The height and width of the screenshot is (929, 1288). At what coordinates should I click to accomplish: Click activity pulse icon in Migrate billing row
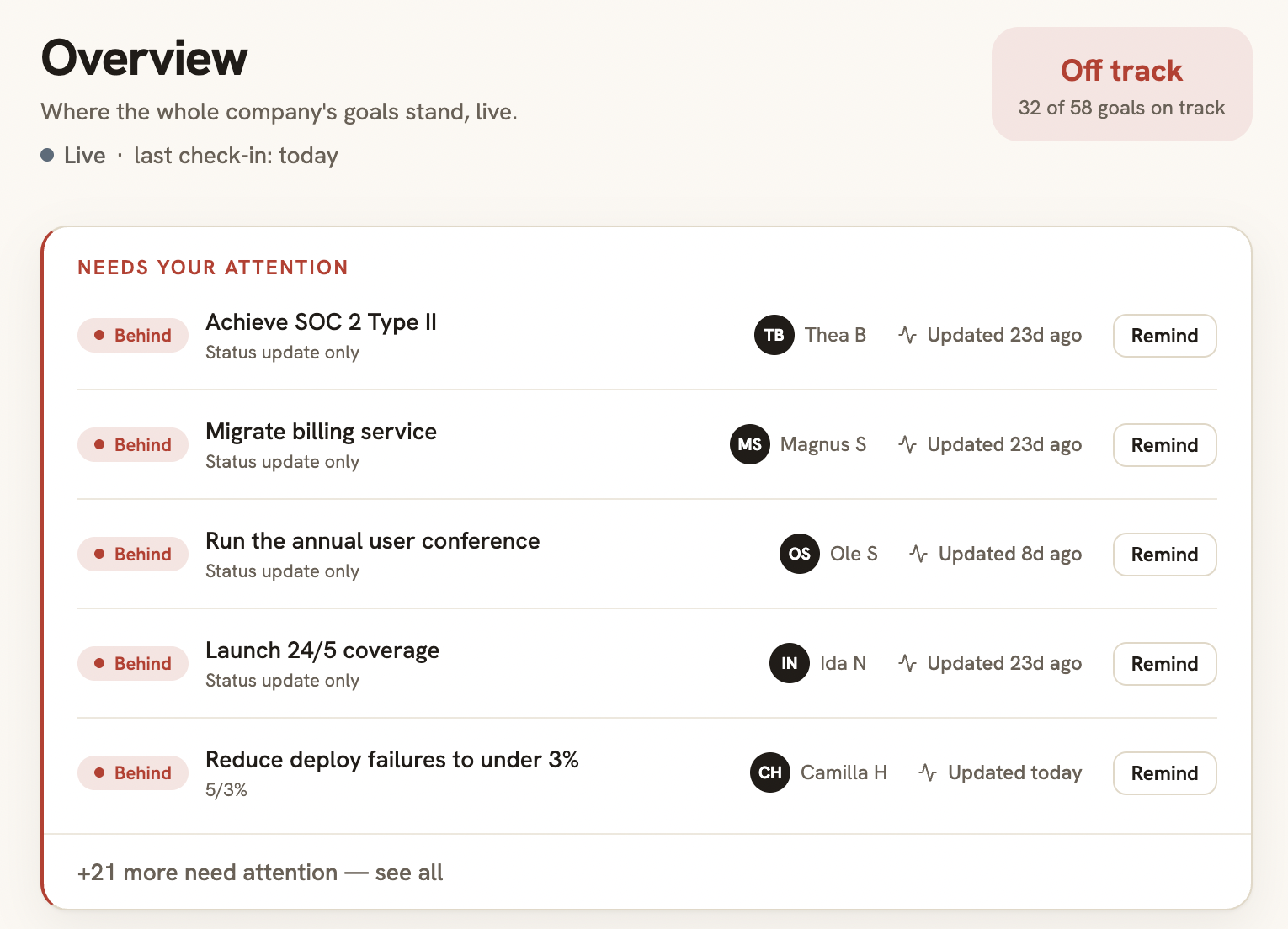[907, 444]
